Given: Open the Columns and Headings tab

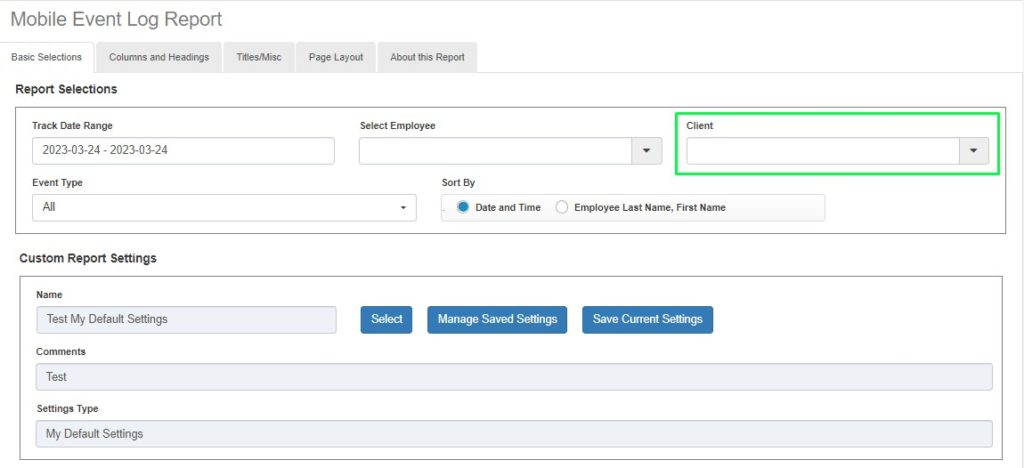Looking at the screenshot, I should point(159,57).
